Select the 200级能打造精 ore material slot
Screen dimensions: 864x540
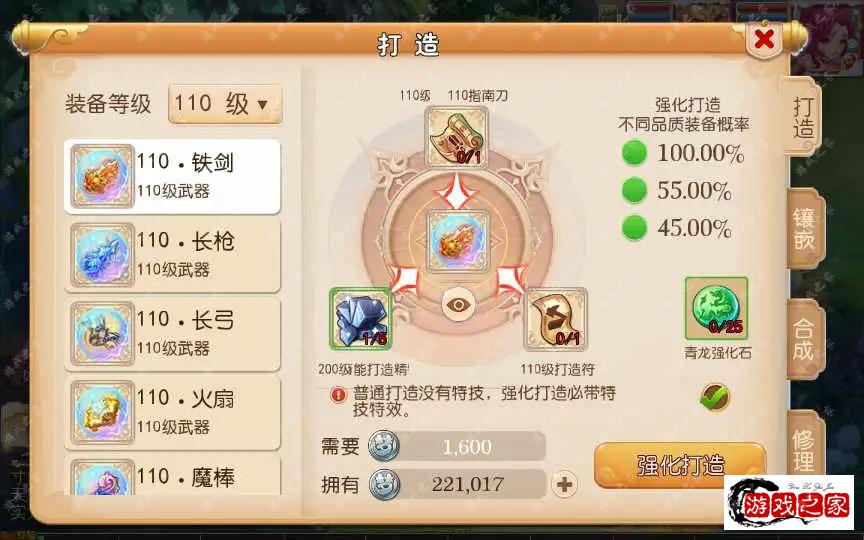point(361,318)
